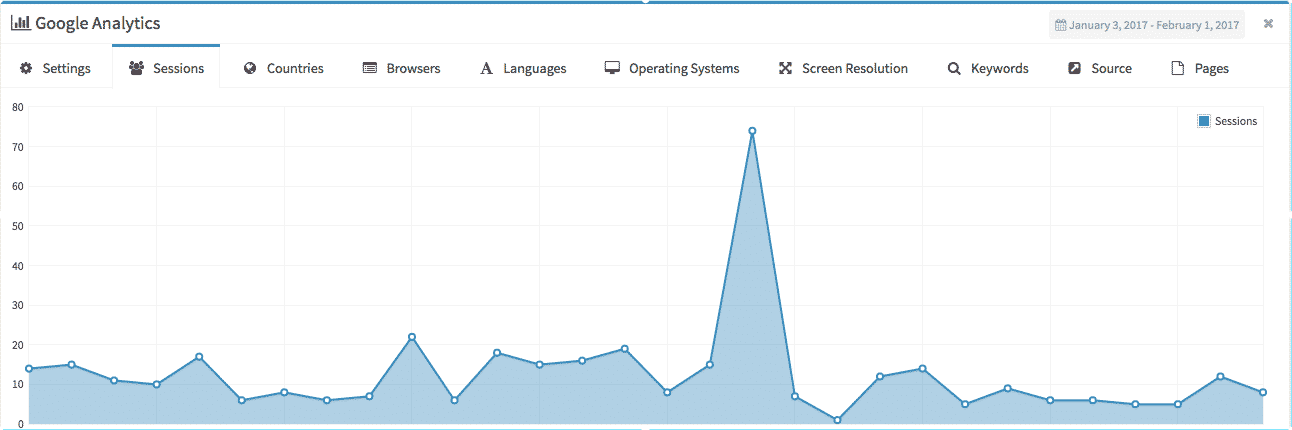
Task: Click the Languages letter A icon
Action: [487, 68]
